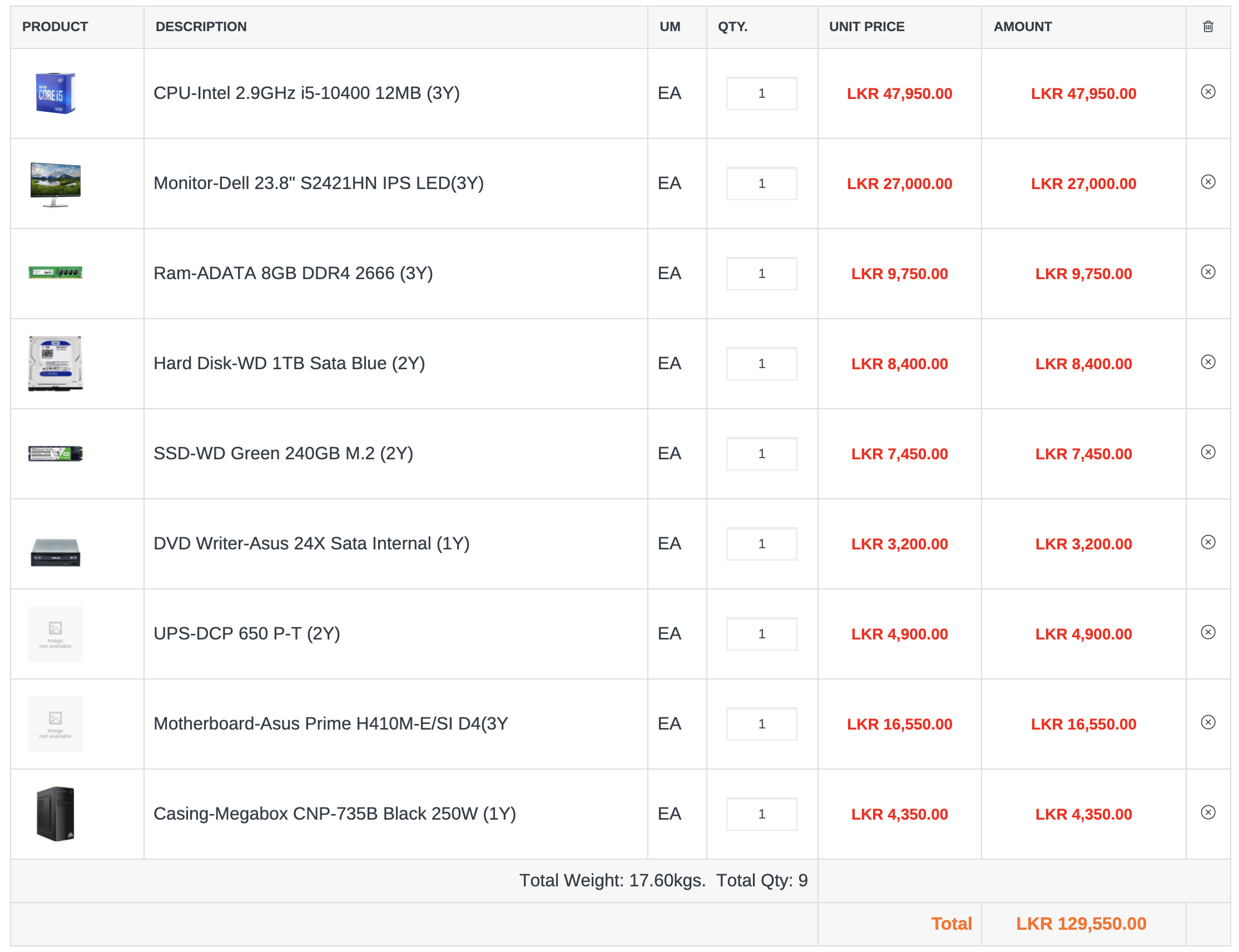The width and height of the screenshot is (1239, 952).
Task: Click the SSD unit price LKR 7,450.00
Action: point(900,454)
